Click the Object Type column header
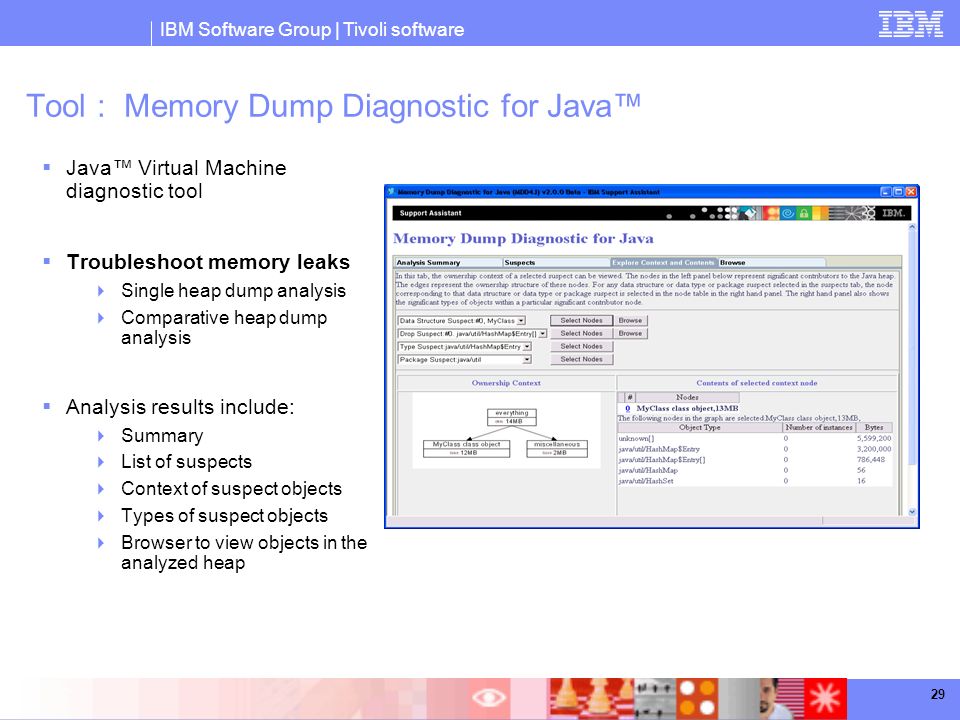This screenshot has width=960, height=720. [699, 427]
